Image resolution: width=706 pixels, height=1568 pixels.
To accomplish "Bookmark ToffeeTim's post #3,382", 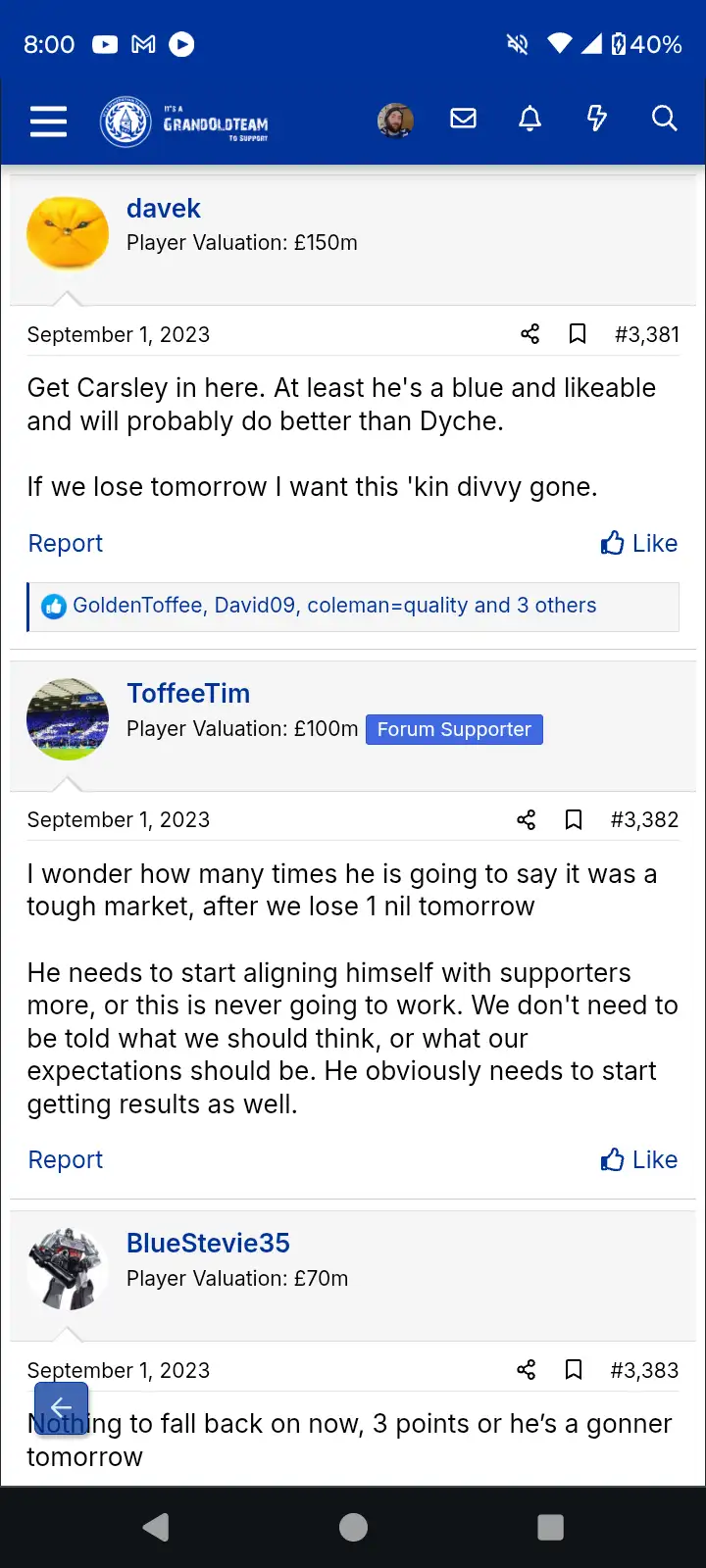I will pyautogui.click(x=574, y=819).
